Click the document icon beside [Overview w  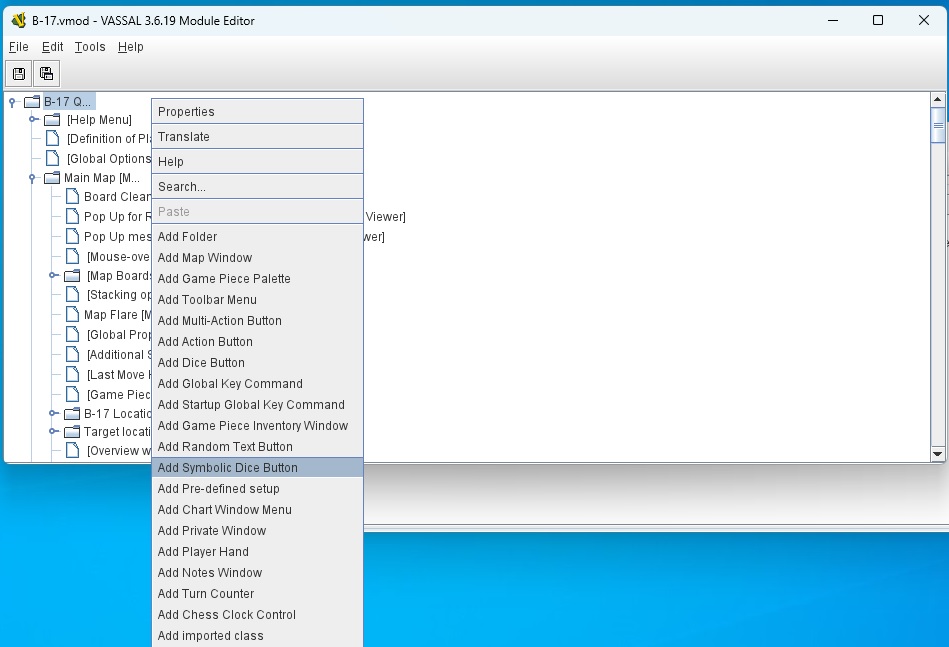pyautogui.click(x=73, y=450)
